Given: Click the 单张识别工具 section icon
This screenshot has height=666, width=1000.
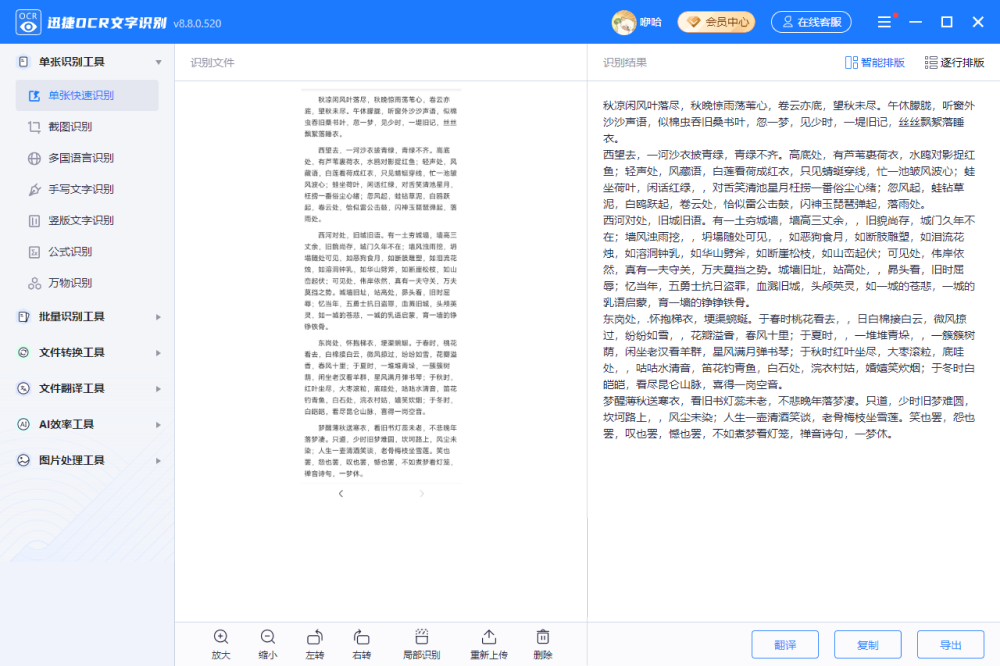Looking at the screenshot, I should (x=24, y=62).
